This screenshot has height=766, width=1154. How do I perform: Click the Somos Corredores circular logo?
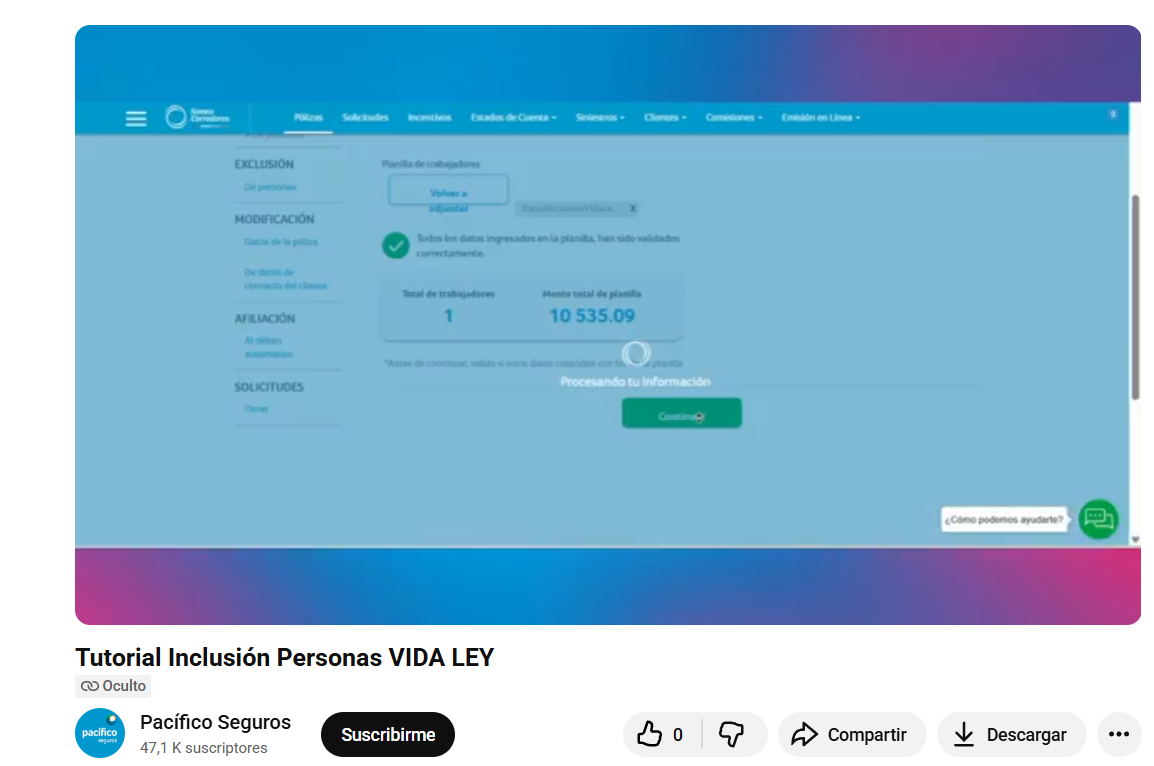point(177,117)
